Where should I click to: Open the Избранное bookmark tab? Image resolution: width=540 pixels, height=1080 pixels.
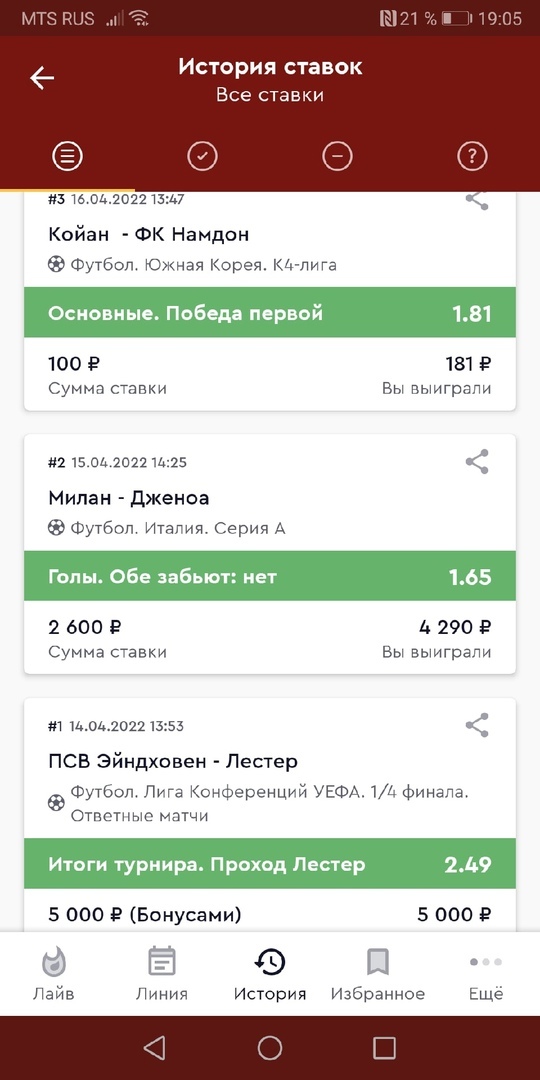coord(378,974)
